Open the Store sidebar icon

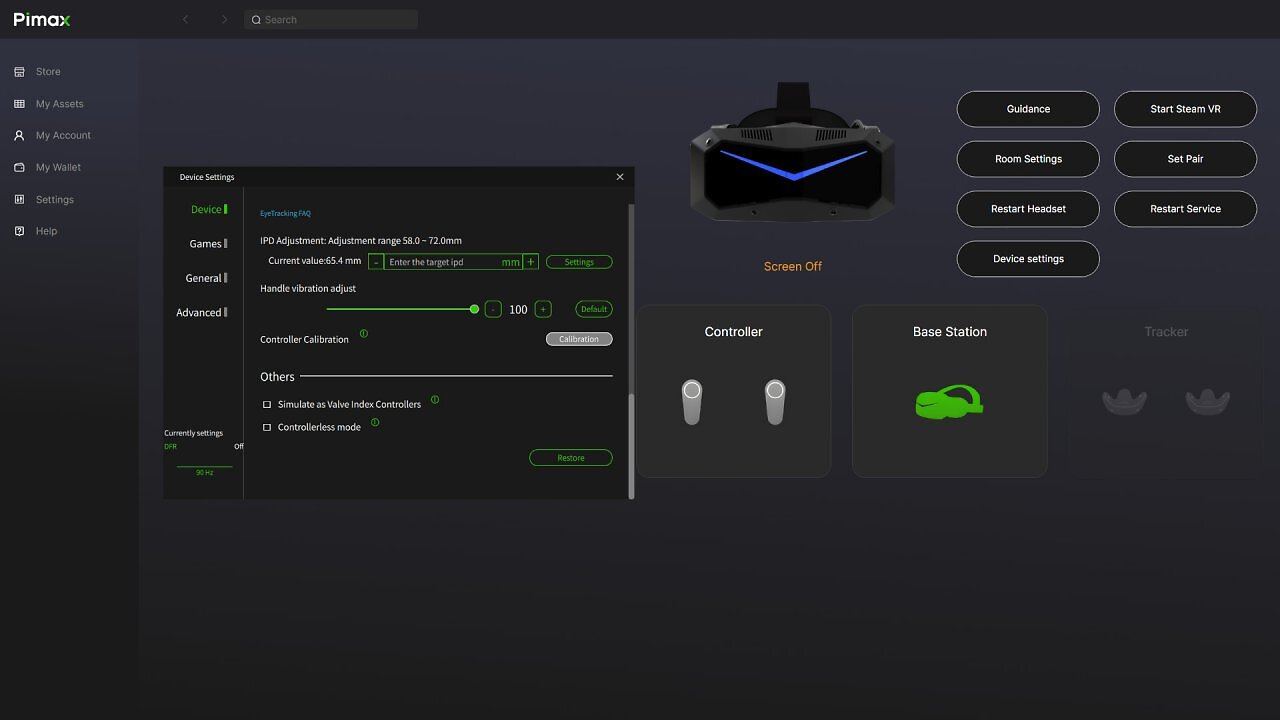pos(19,72)
